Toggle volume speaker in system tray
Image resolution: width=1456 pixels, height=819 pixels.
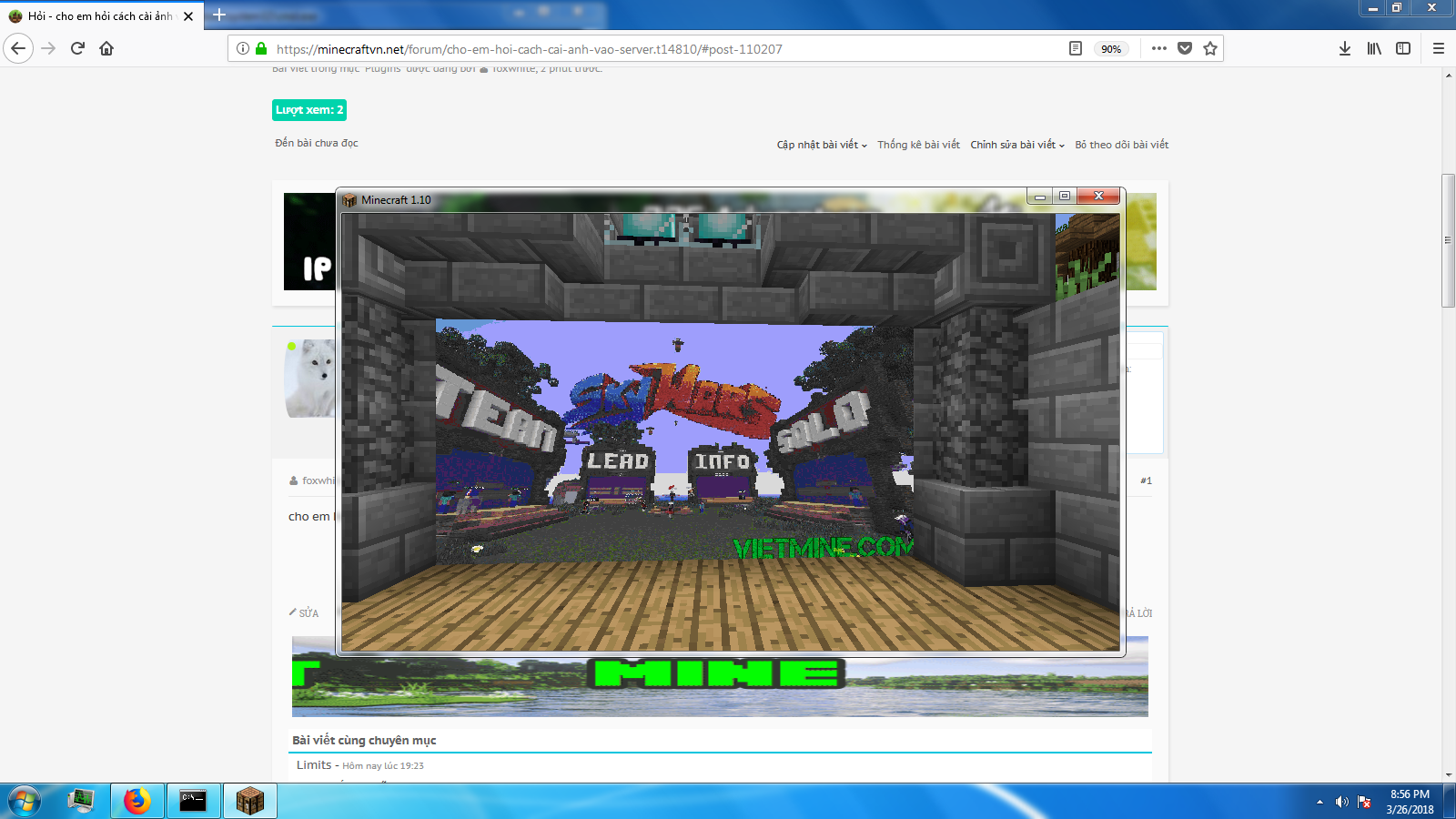1341,802
